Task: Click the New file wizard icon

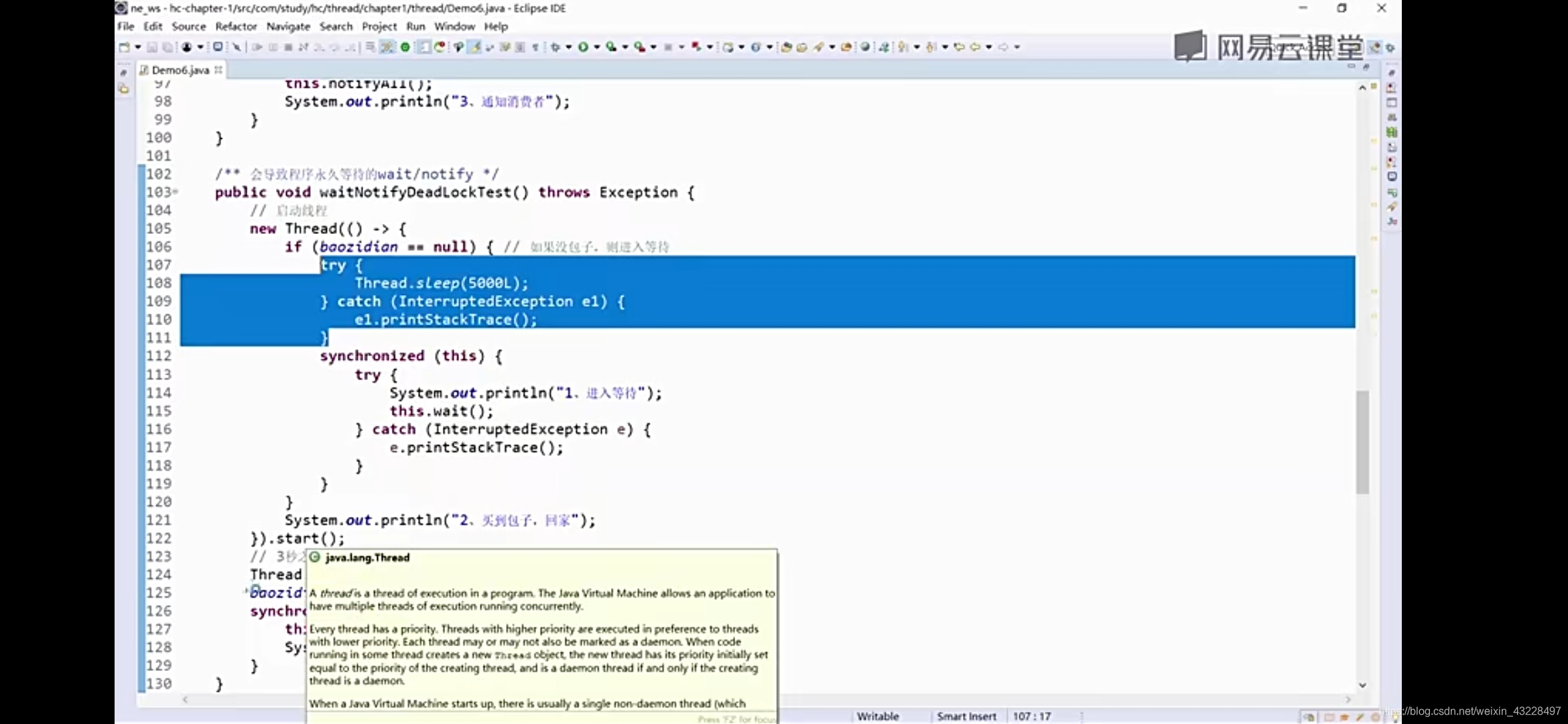Action: (x=124, y=47)
